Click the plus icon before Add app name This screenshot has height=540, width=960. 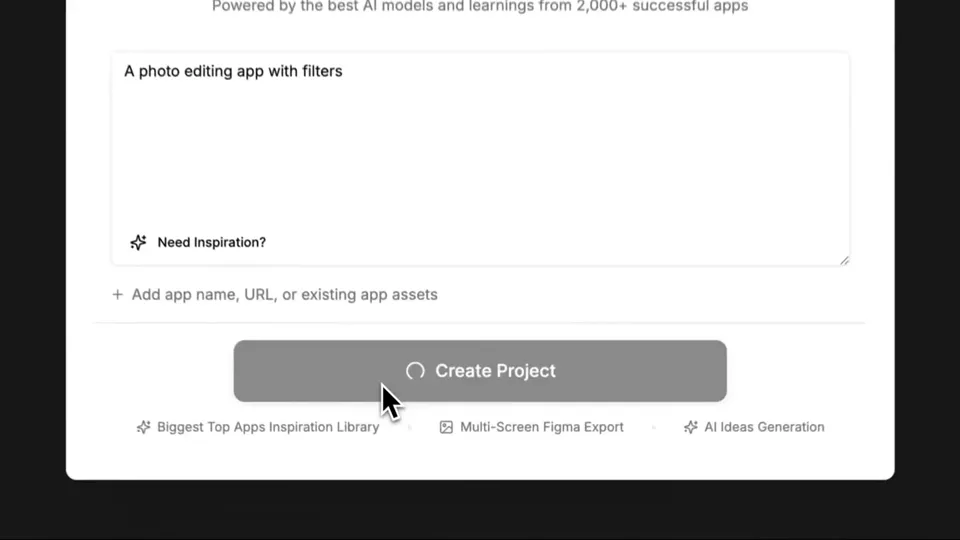(118, 294)
